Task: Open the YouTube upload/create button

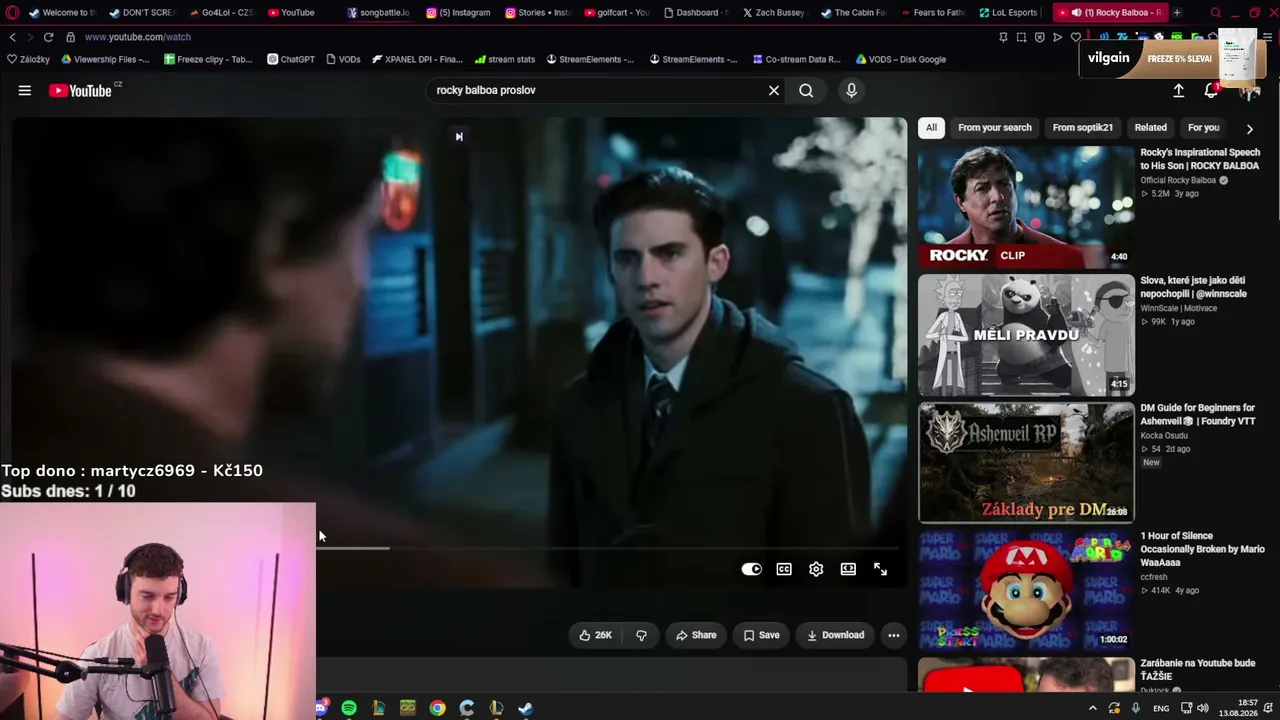Action: click(x=1178, y=90)
